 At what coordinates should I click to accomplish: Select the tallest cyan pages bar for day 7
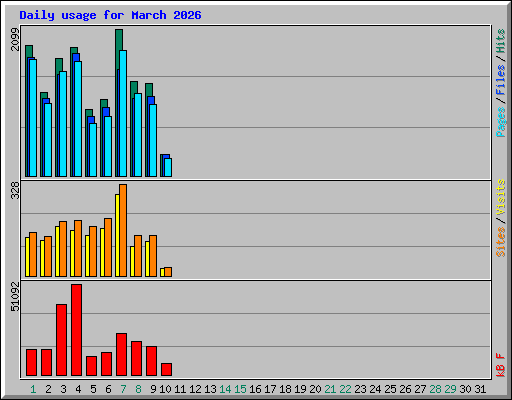coord(123,113)
